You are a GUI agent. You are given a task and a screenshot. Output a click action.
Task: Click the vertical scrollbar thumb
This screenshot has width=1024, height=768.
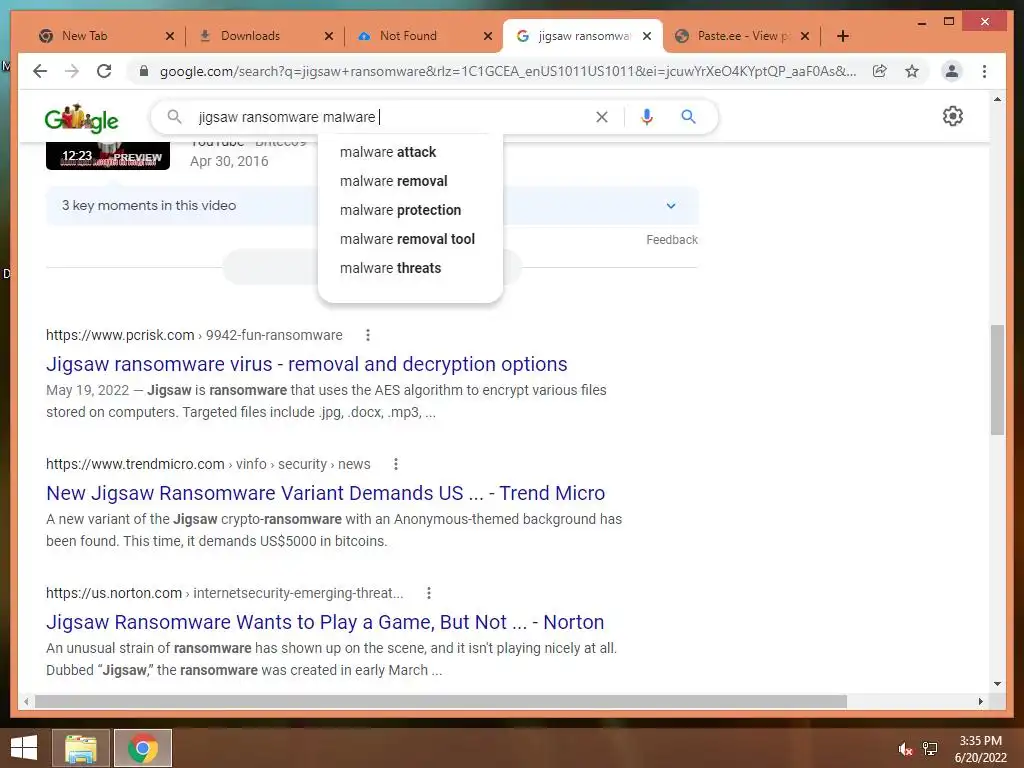click(997, 380)
